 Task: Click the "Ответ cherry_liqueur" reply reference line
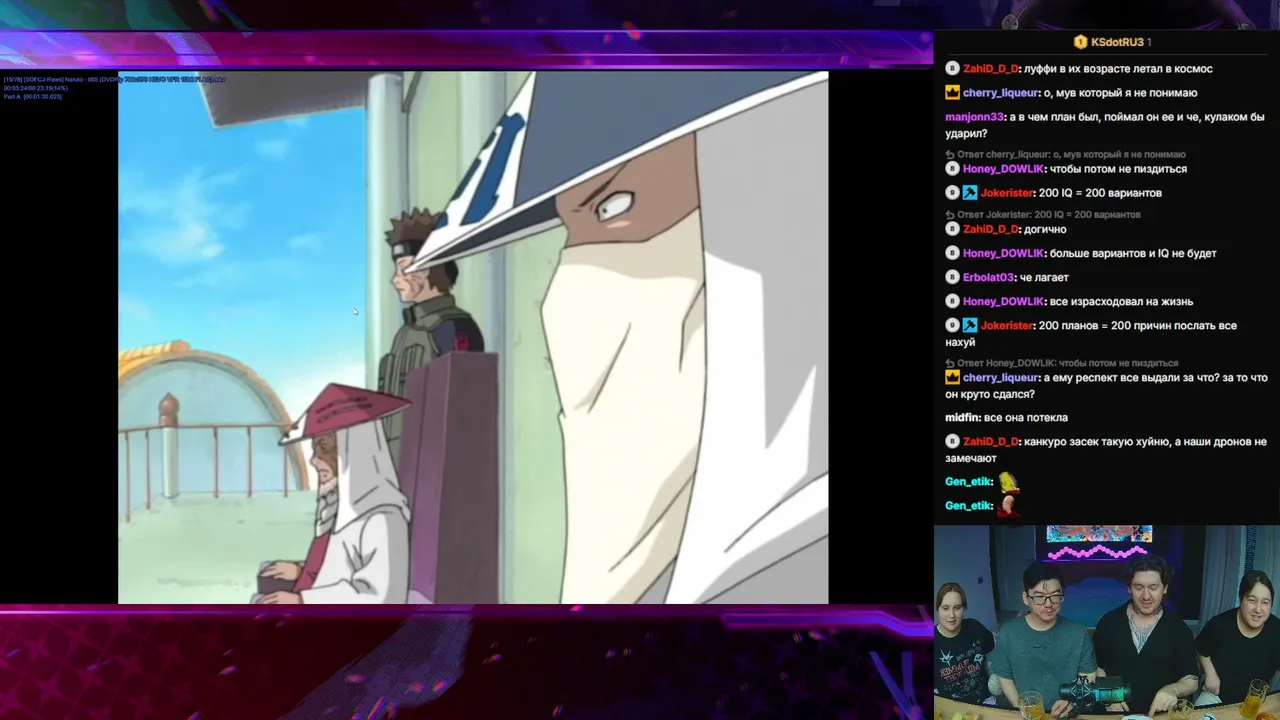(1066, 155)
